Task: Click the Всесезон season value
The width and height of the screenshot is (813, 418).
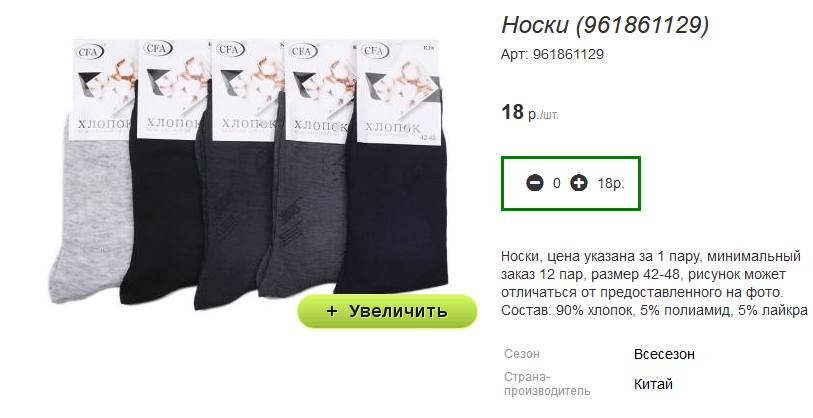Action: (x=664, y=354)
